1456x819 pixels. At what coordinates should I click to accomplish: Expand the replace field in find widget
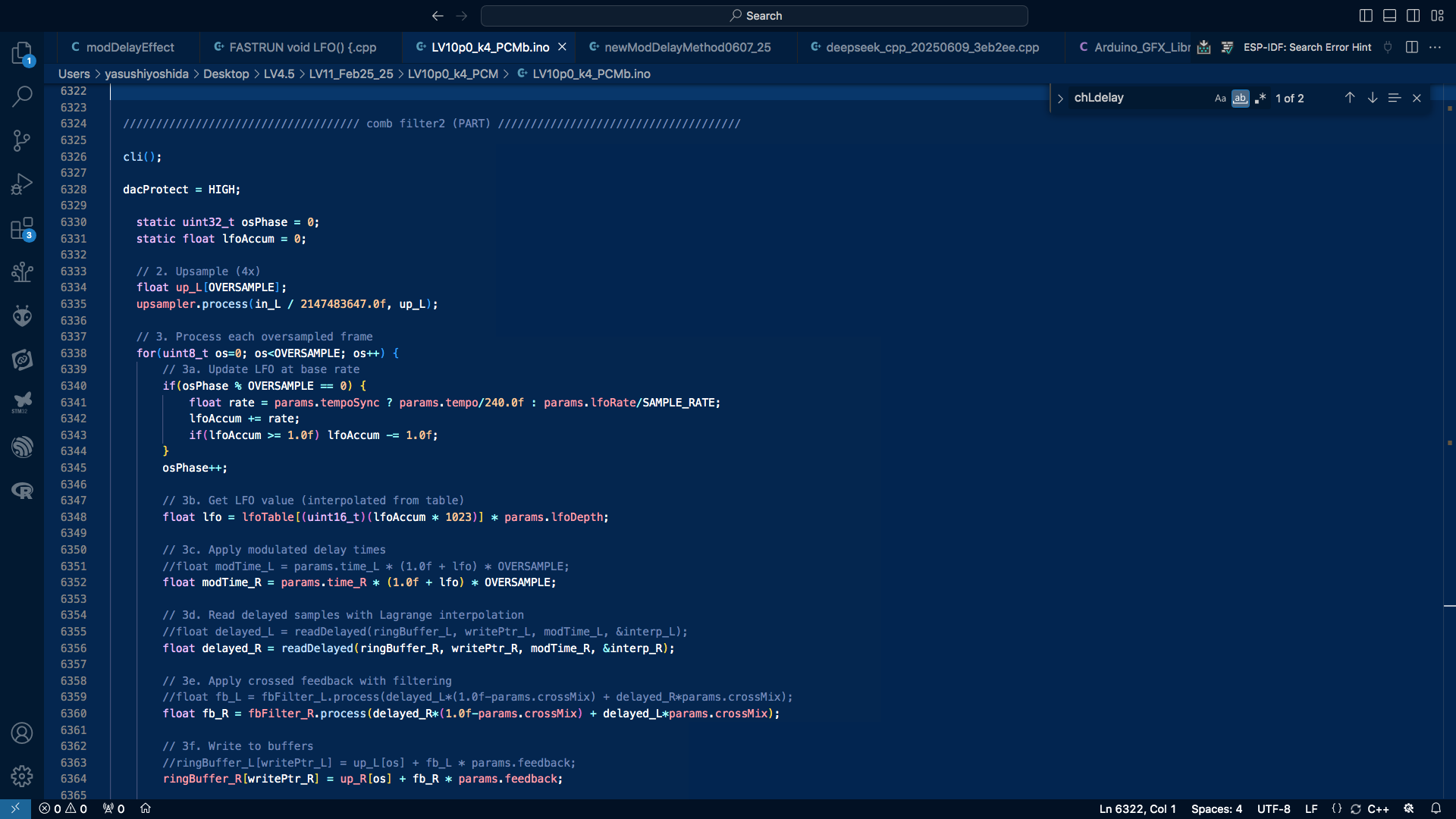1060,98
